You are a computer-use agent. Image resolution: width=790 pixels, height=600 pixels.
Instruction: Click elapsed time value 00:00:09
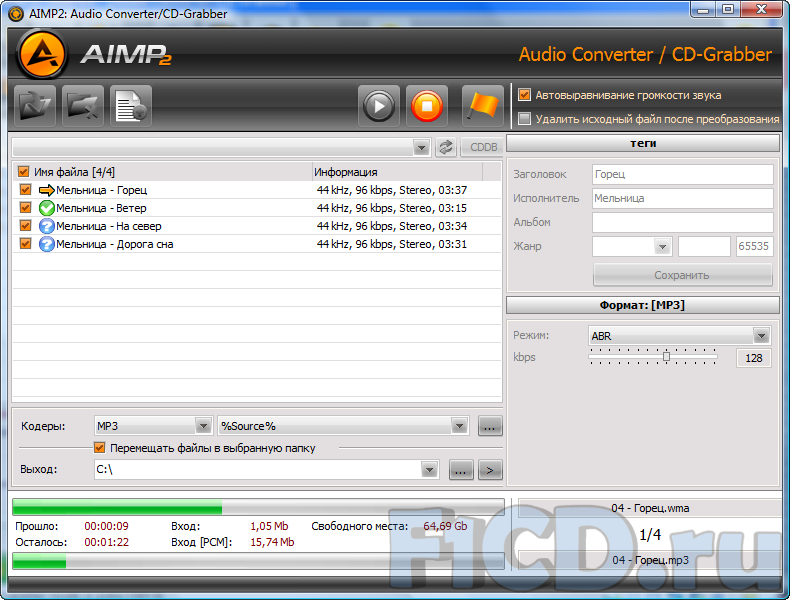(x=106, y=526)
